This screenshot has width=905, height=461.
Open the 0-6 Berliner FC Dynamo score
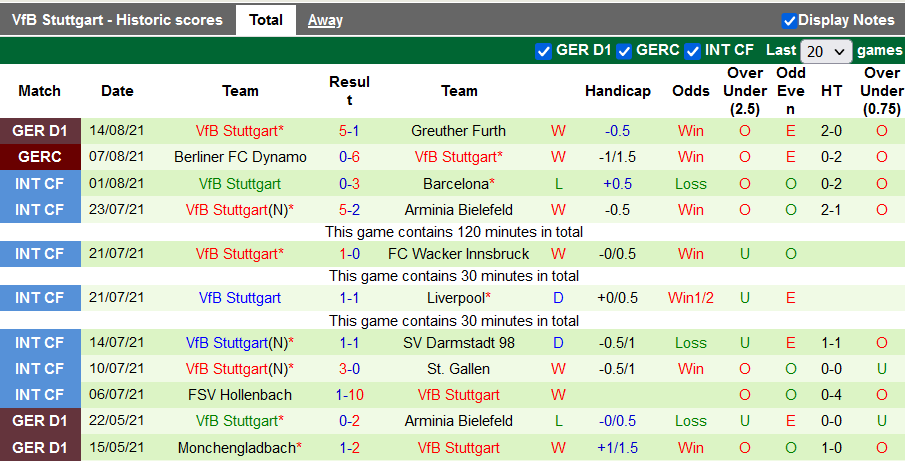349,157
